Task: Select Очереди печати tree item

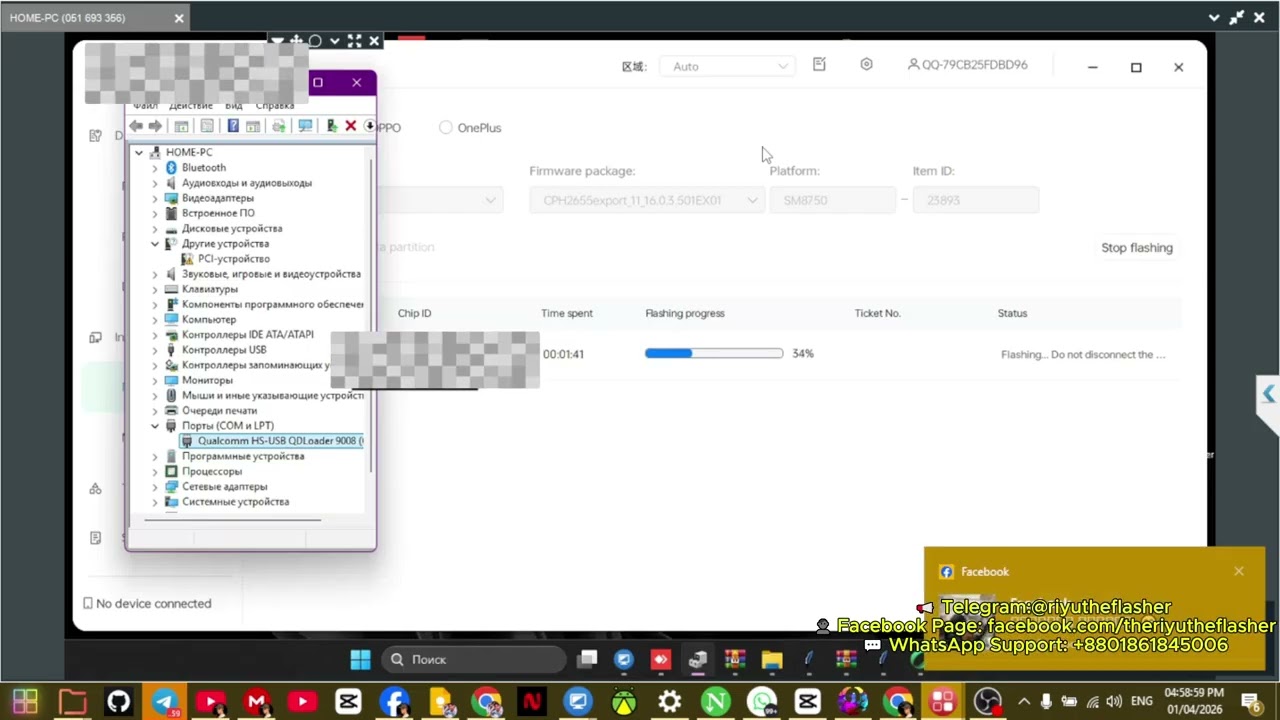Action: (x=219, y=410)
